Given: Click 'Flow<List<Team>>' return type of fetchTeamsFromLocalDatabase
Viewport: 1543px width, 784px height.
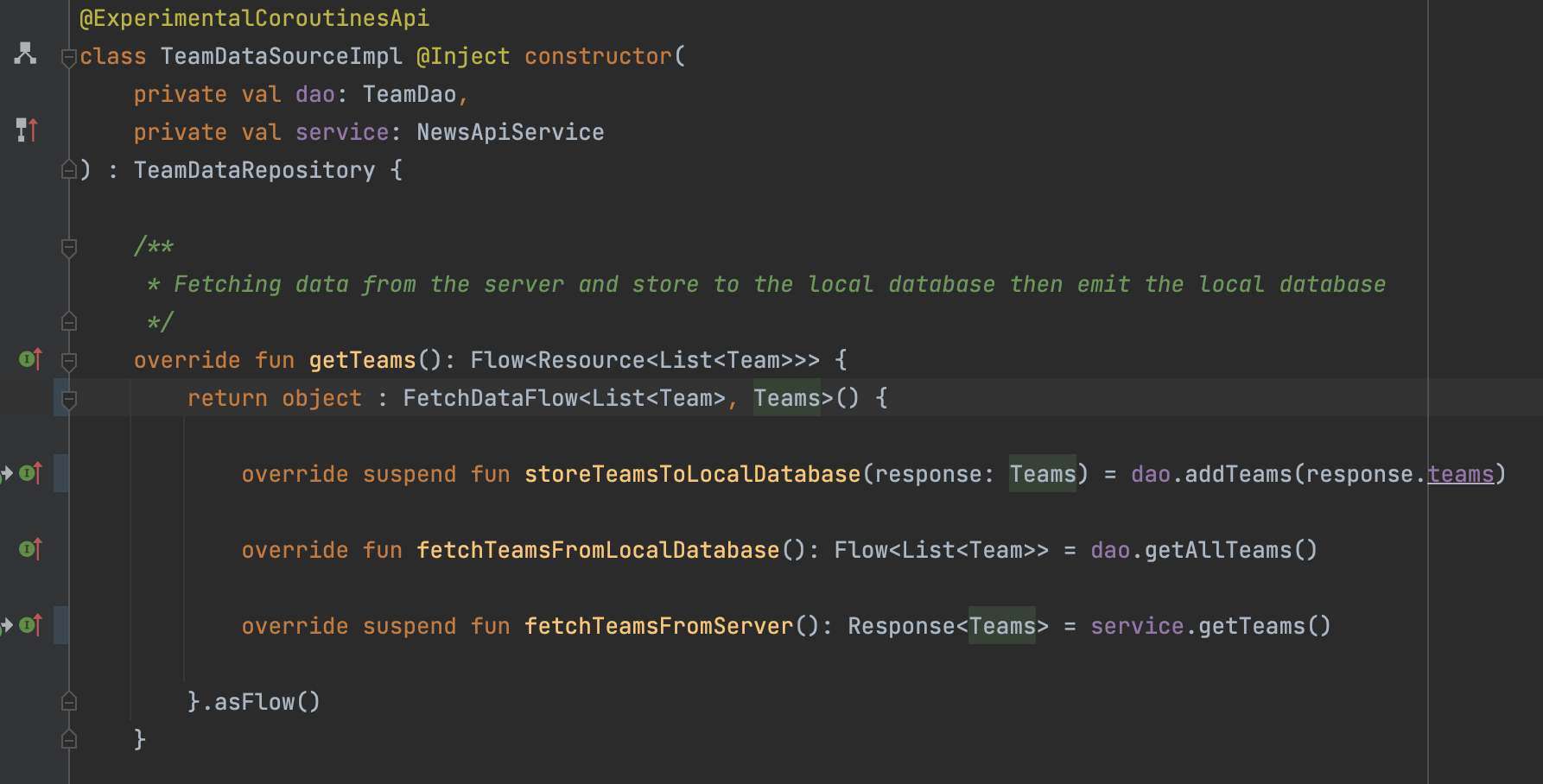Looking at the screenshot, I should (941, 550).
